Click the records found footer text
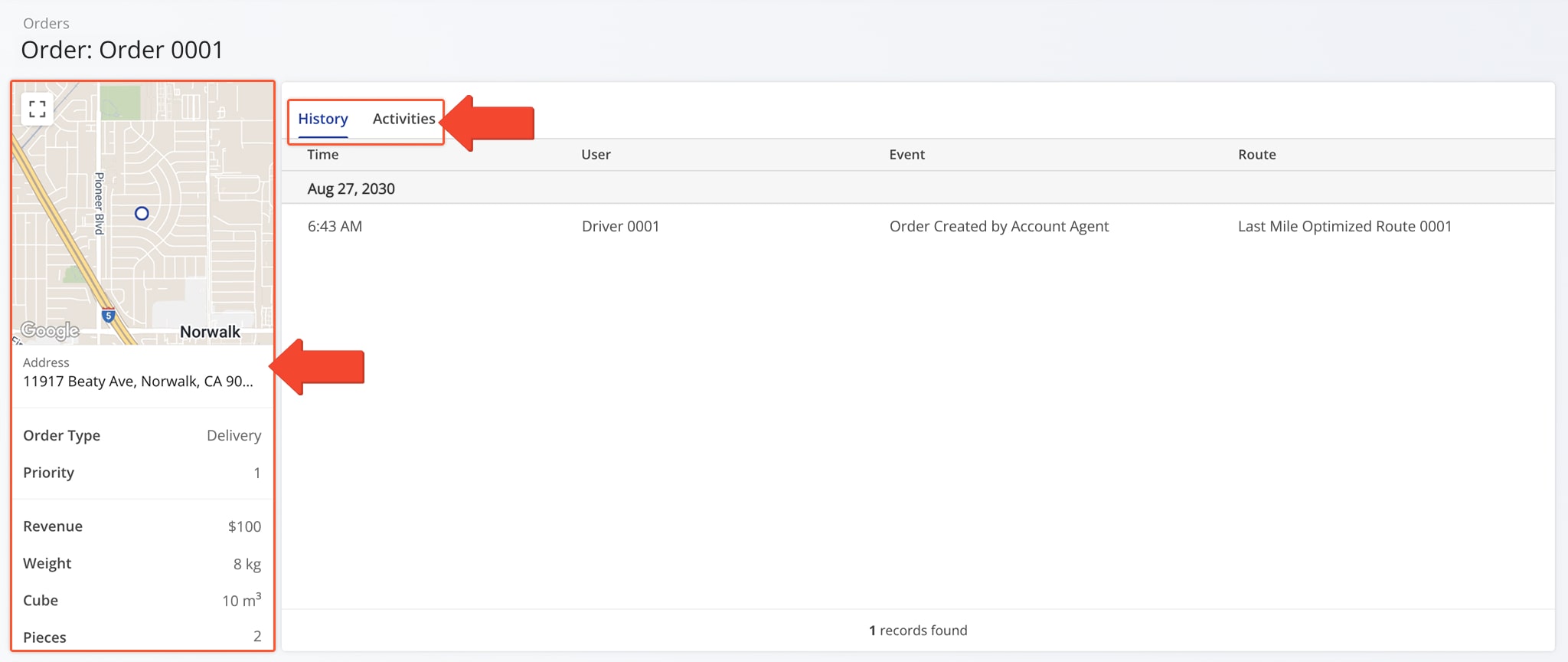This screenshot has height=662, width=1568. [x=918, y=631]
